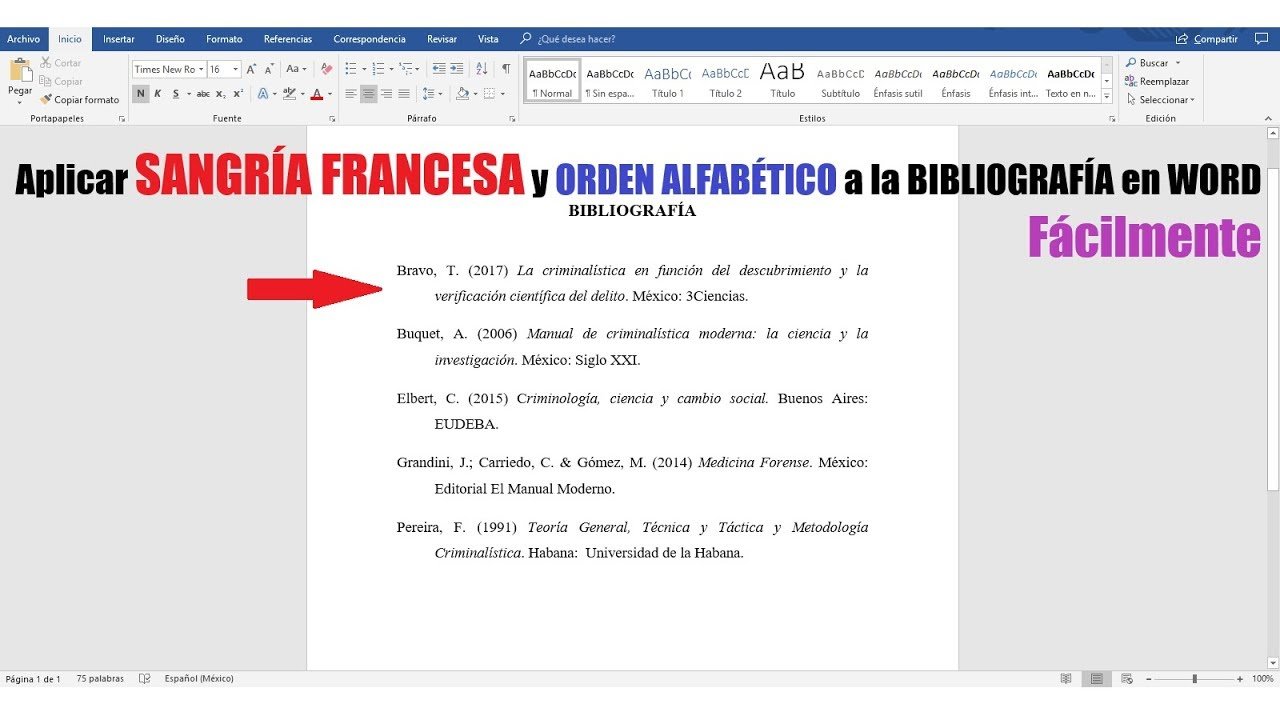This screenshot has width=1280, height=720.
Task: Open the font size 16 dropdown
Action: (x=236, y=69)
